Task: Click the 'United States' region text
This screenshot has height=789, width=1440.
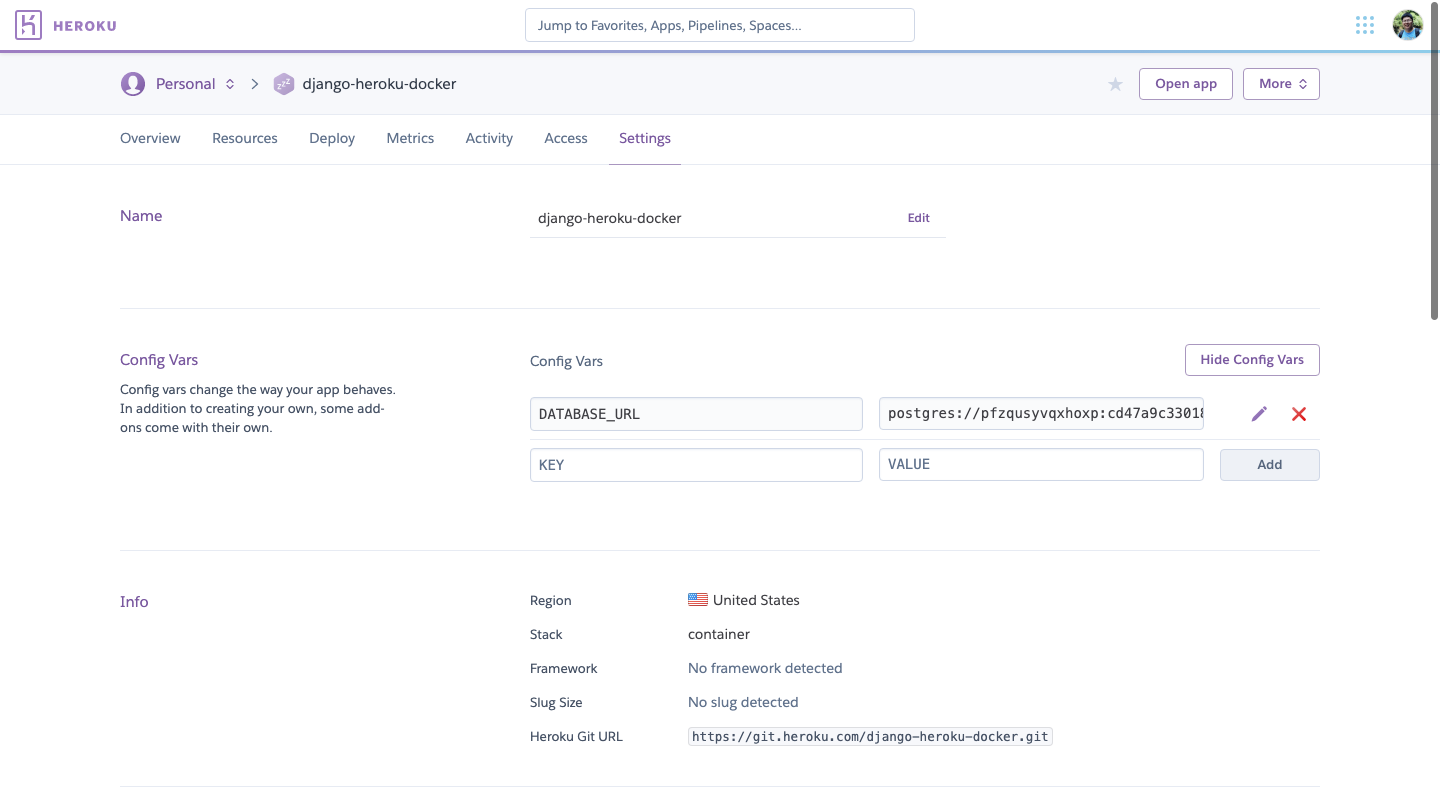Action: [x=756, y=601]
